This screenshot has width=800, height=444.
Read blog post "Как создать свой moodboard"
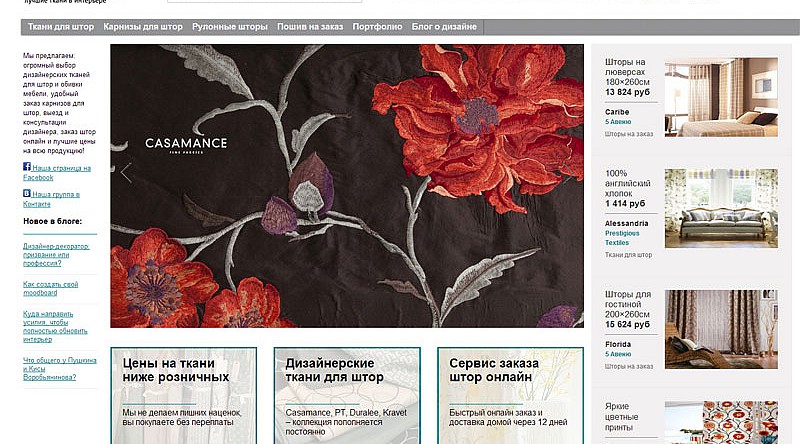pyautogui.click(x=50, y=289)
